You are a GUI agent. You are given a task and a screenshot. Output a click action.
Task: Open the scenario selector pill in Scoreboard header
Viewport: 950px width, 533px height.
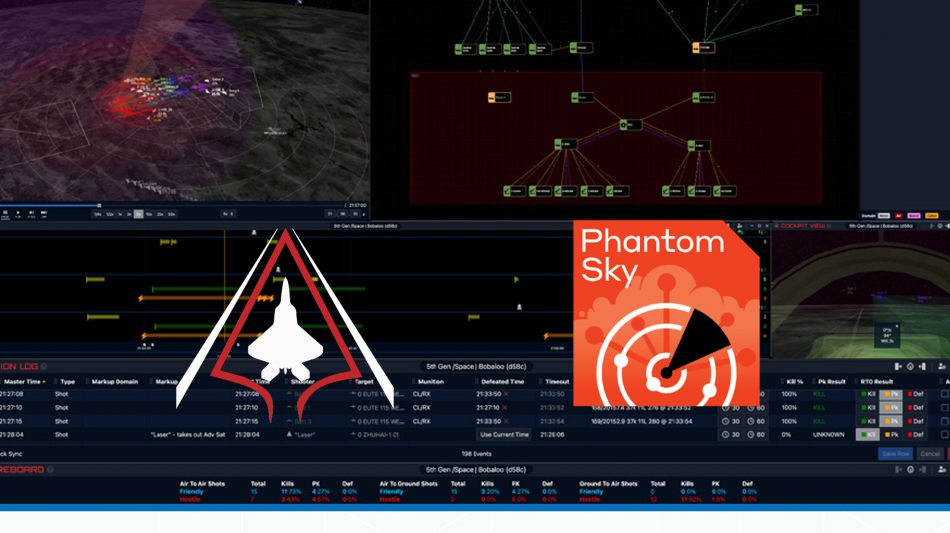(x=476, y=469)
